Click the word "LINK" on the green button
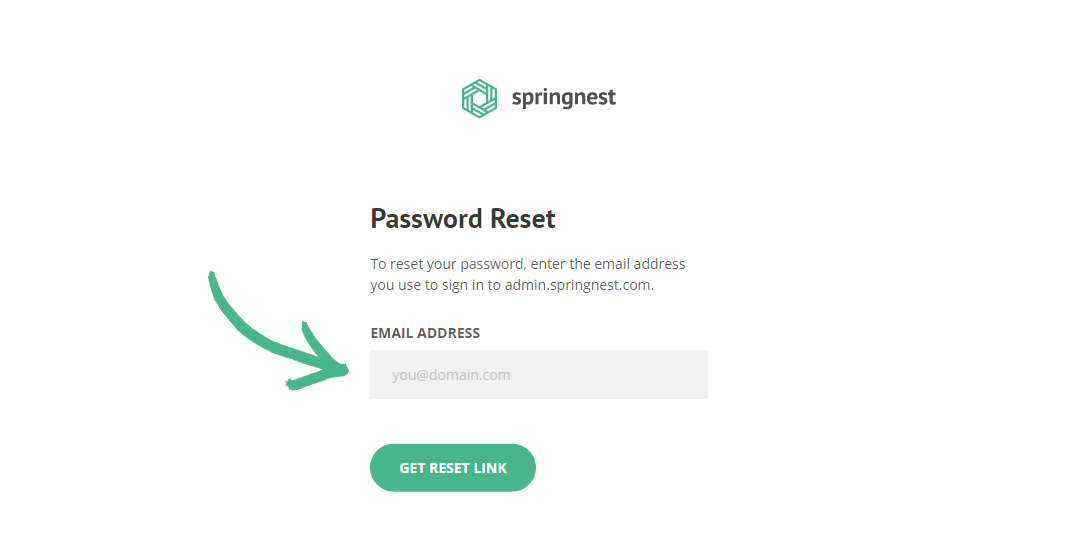Image resolution: width=1075 pixels, height=547 pixels. [490, 468]
